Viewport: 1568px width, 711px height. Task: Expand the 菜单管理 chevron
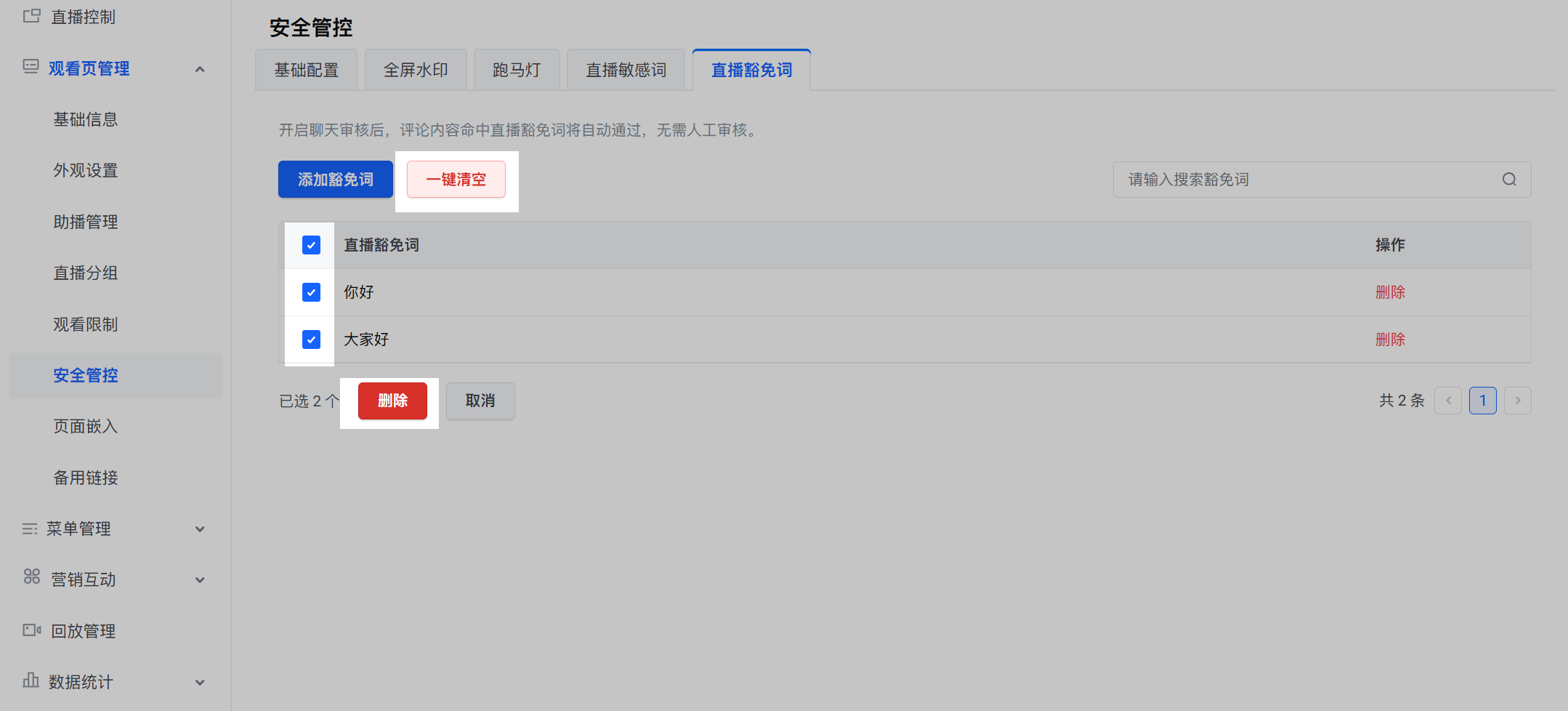coord(200,529)
